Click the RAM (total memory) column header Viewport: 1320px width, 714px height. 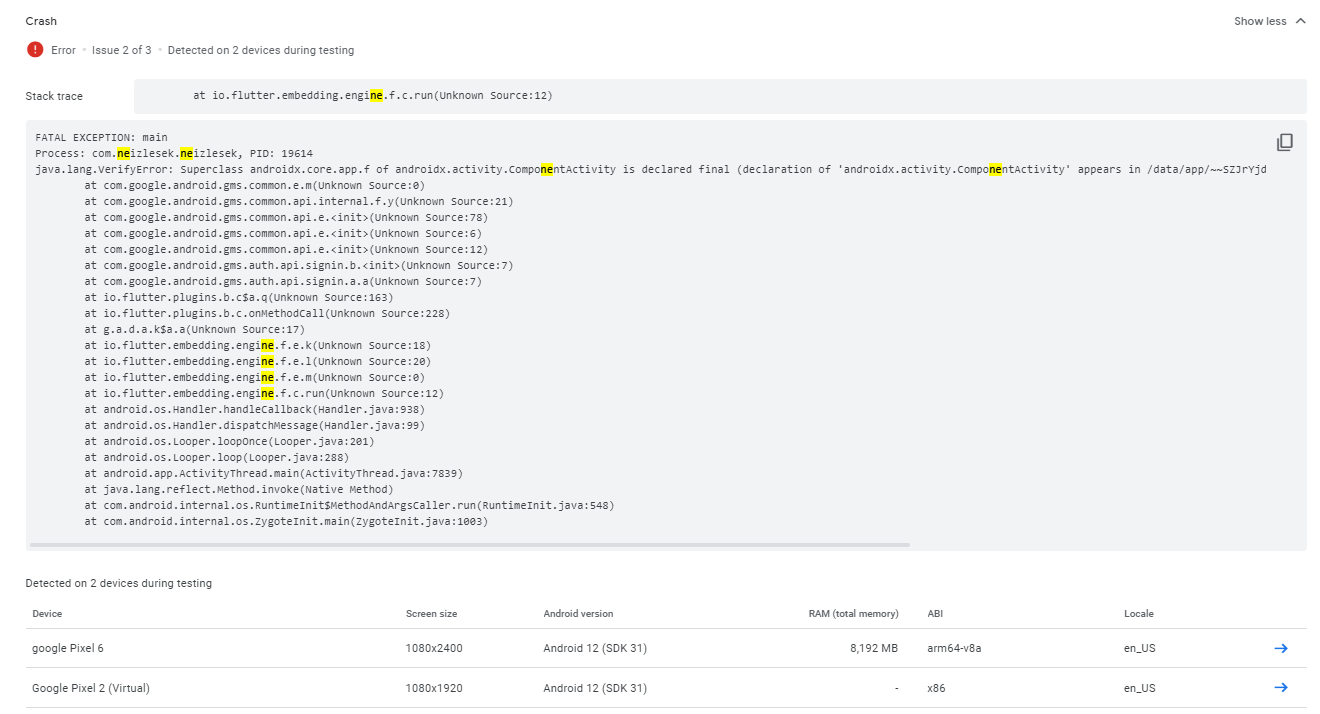pyautogui.click(x=853, y=613)
